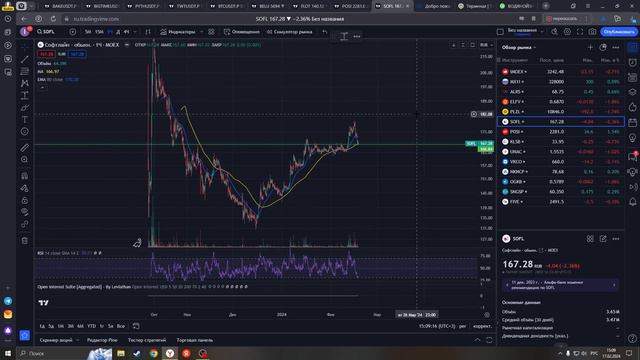Image resolution: width=640 pixels, height=360 pixels.
Task: Expand the Без названия layout dropdown
Action: [x=542, y=31]
